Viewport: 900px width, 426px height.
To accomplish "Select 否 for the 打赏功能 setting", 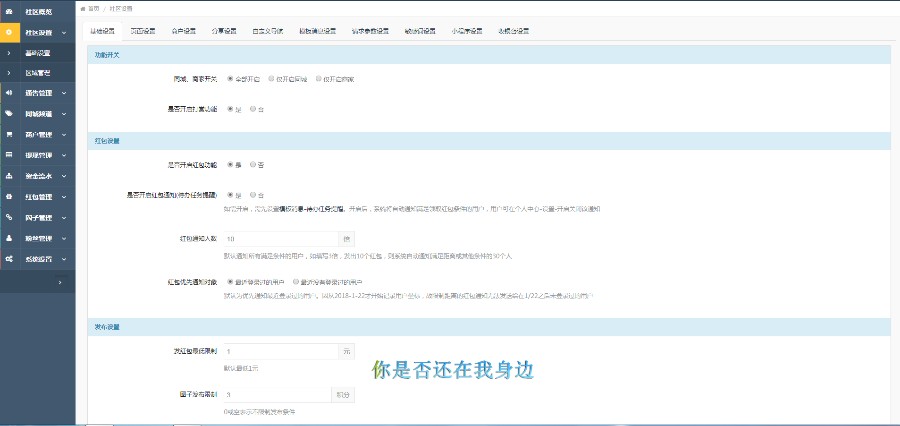I will coord(253,109).
